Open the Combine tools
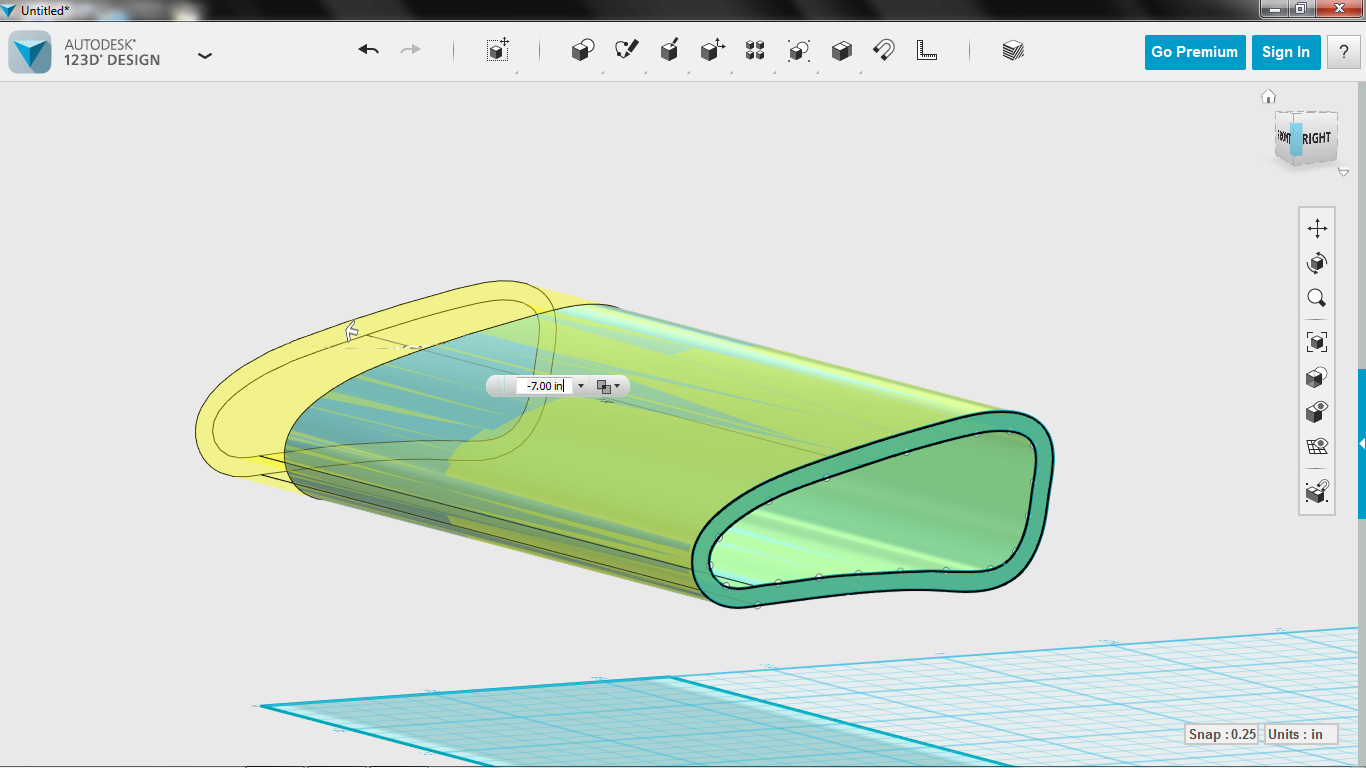Screen dimensions: 1366x768 842,50
